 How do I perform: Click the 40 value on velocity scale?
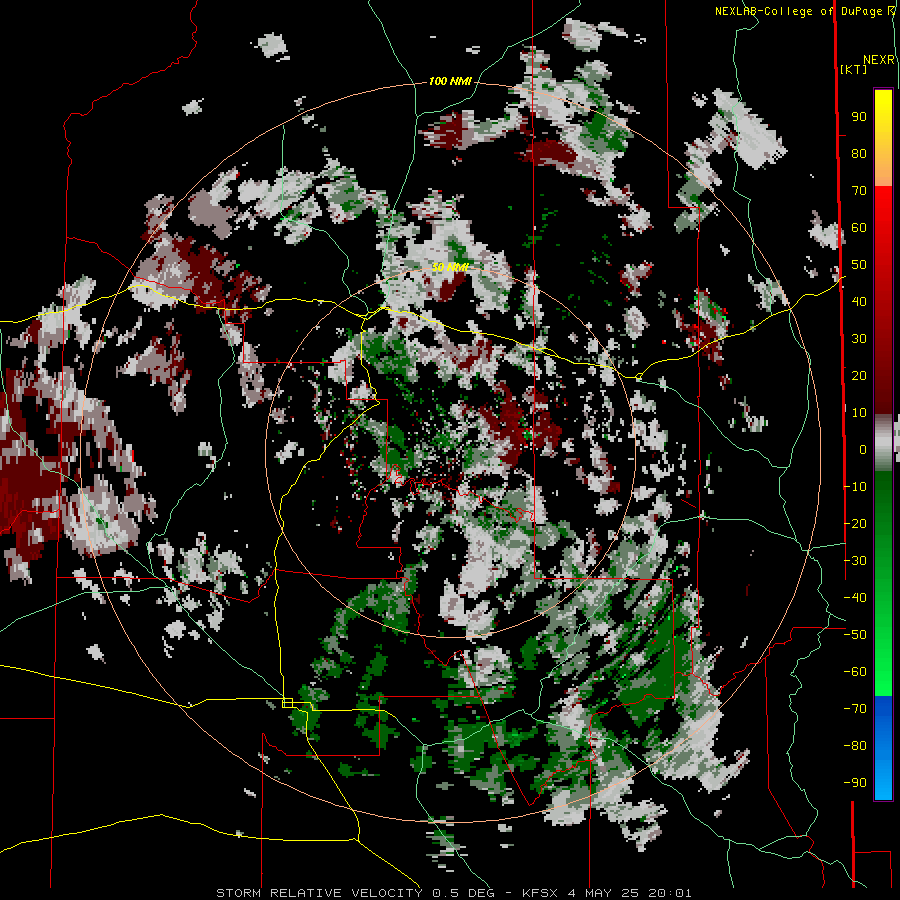coord(859,301)
